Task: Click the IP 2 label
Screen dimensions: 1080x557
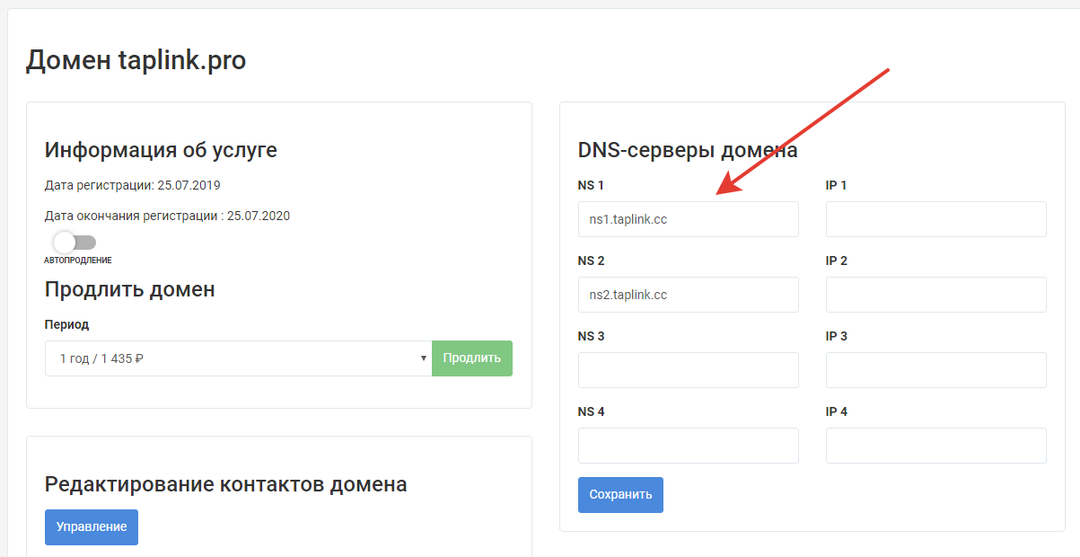Action: tap(836, 261)
